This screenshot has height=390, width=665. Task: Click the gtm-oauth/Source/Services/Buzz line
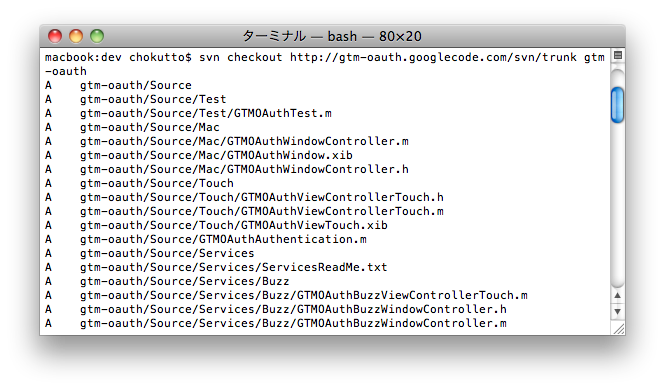coord(167,281)
